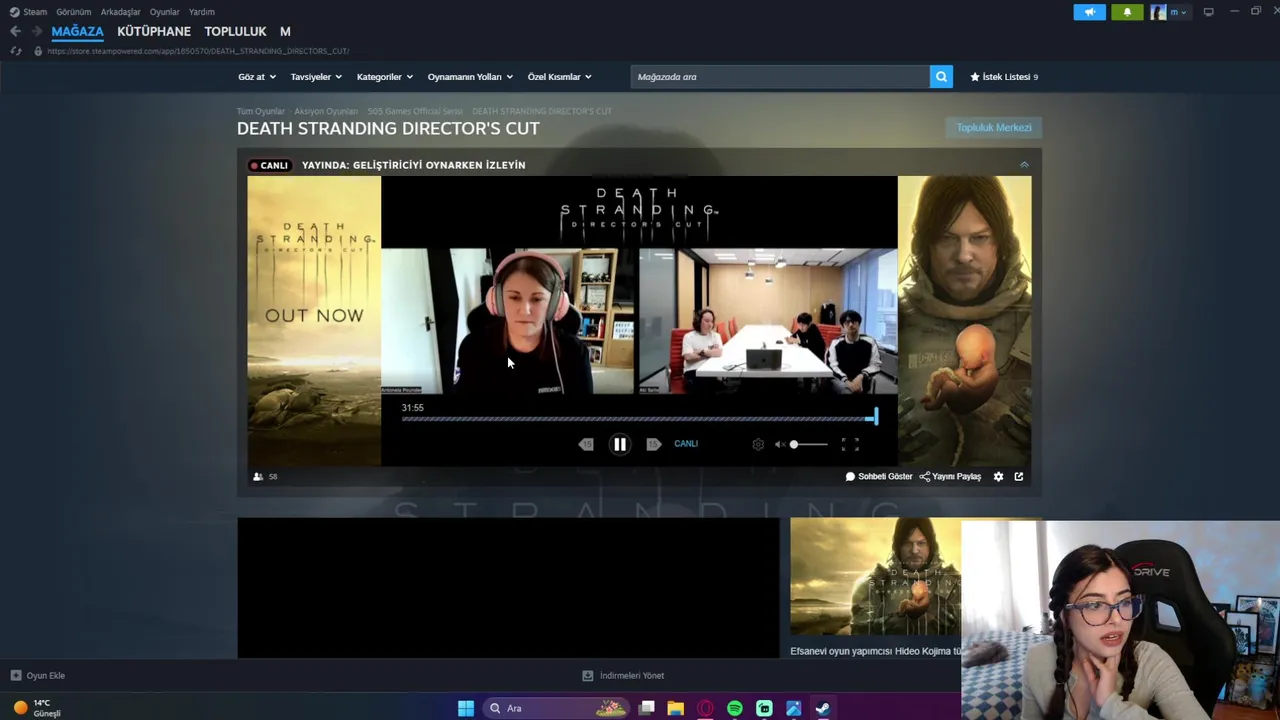Open Photos app from taskbar
The image size is (1280, 720).
[x=793, y=708]
